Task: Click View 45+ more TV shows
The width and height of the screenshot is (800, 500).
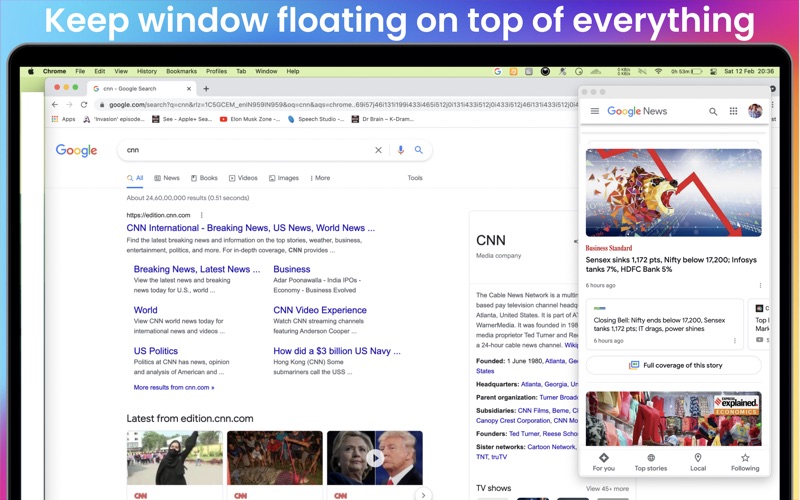Action: (607, 489)
